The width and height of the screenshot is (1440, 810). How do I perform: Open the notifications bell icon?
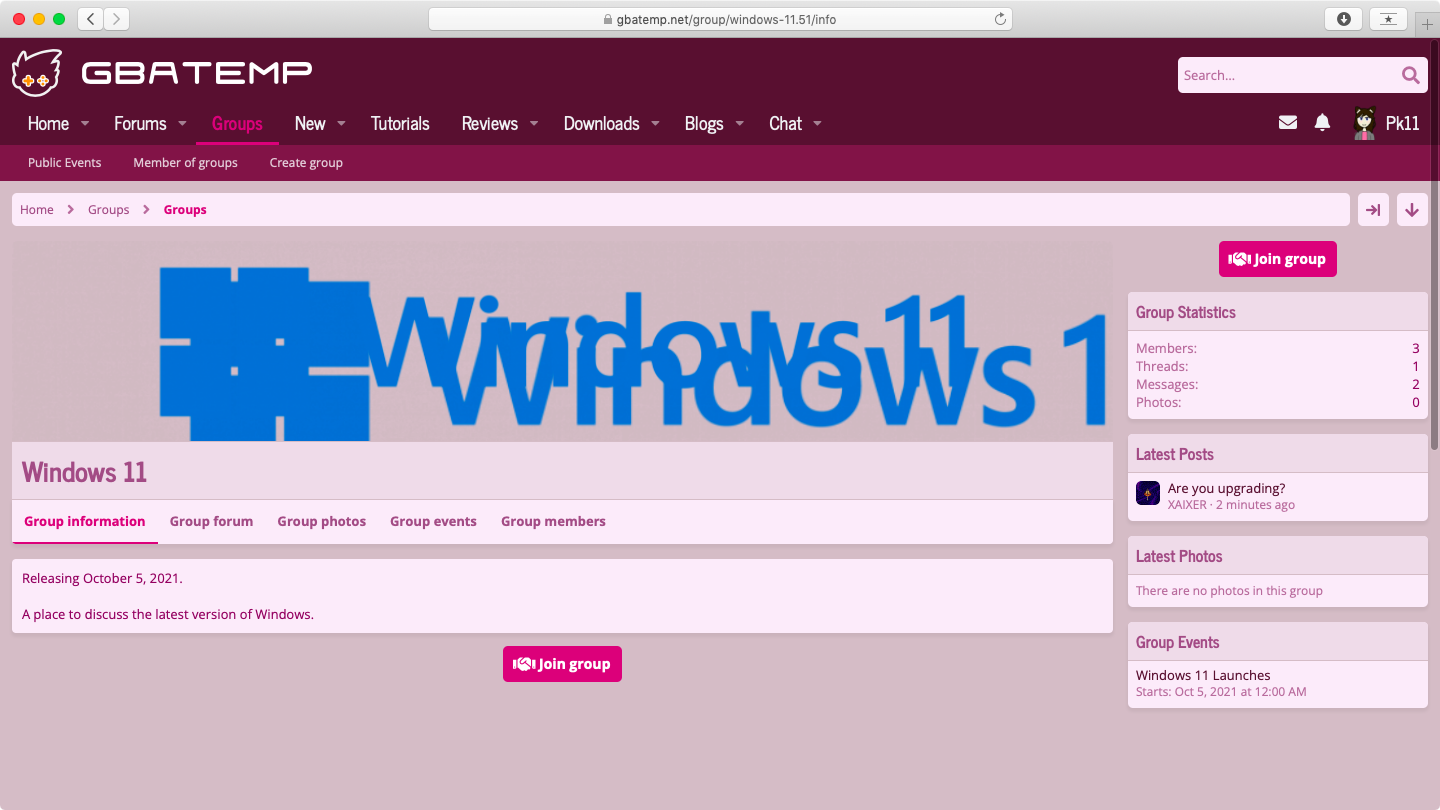point(1322,123)
